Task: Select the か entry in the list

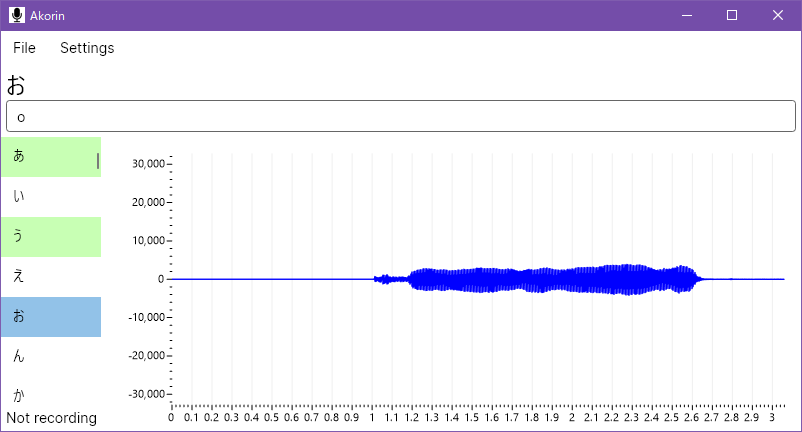Action: 51,394
